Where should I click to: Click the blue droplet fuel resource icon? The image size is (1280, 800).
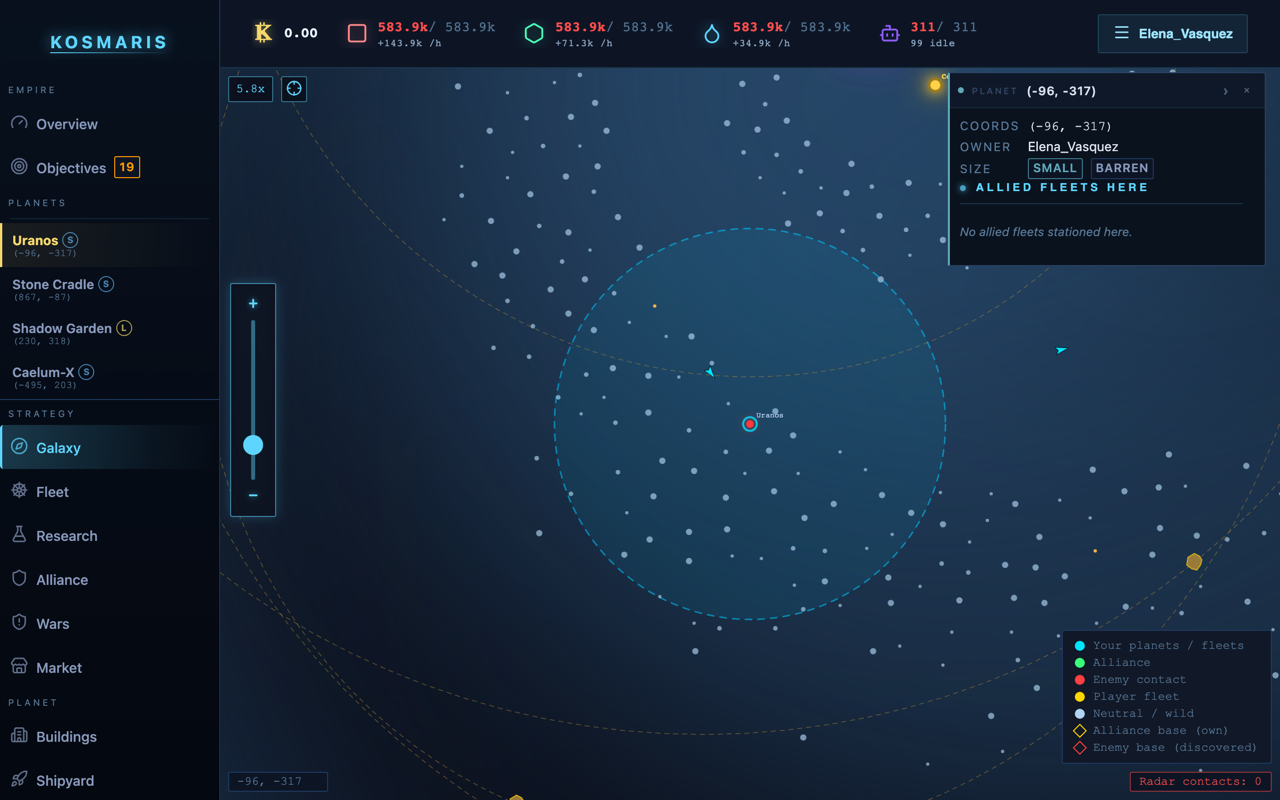tap(712, 34)
